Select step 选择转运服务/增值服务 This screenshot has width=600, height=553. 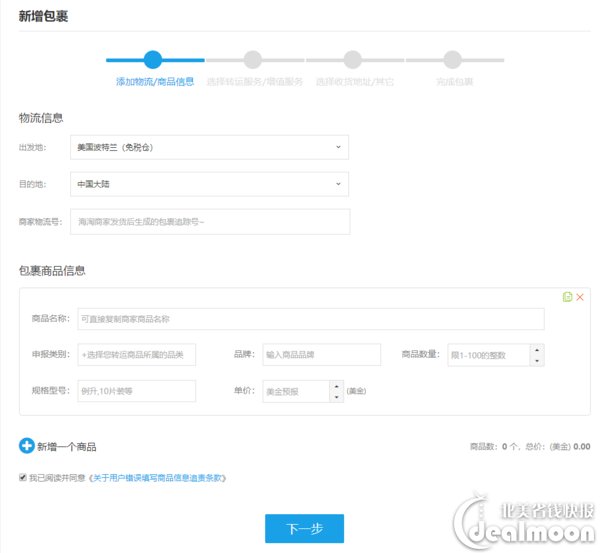coord(254,82)
